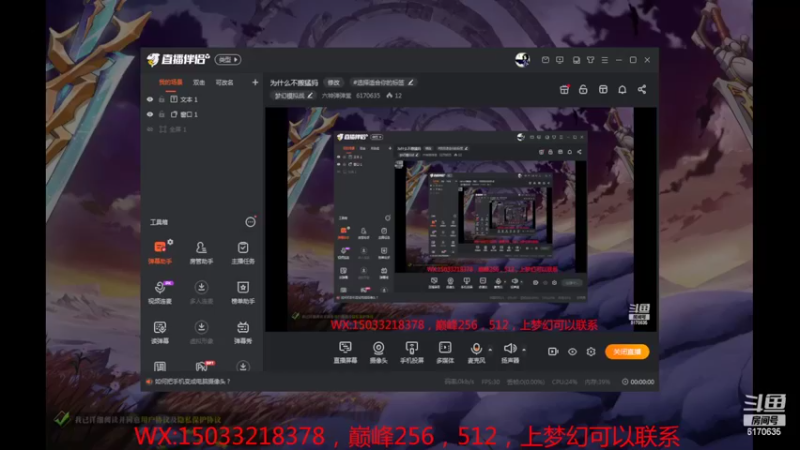
Task: Select the 全屏 1 source row
Action: (x=202, y=130)
